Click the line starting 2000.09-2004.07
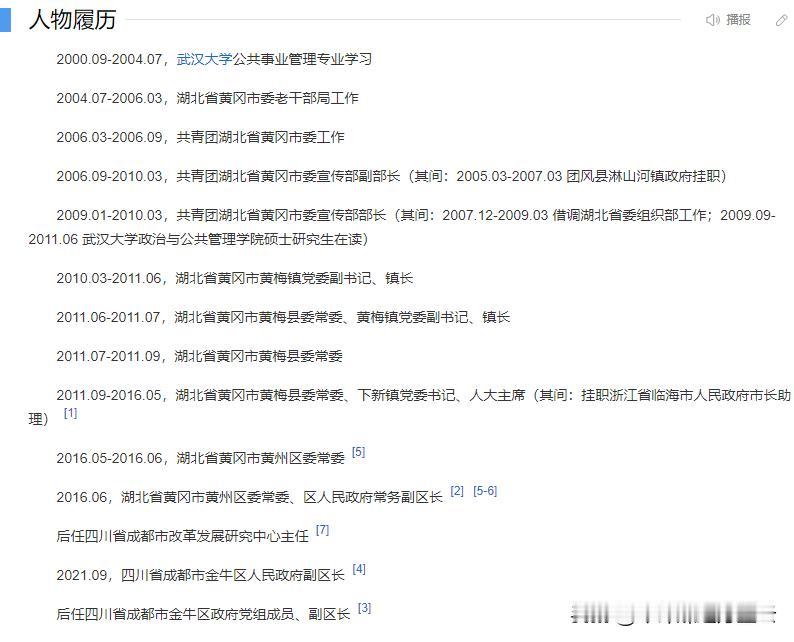Viewport: 794px width, 642px height. [214, 59]
